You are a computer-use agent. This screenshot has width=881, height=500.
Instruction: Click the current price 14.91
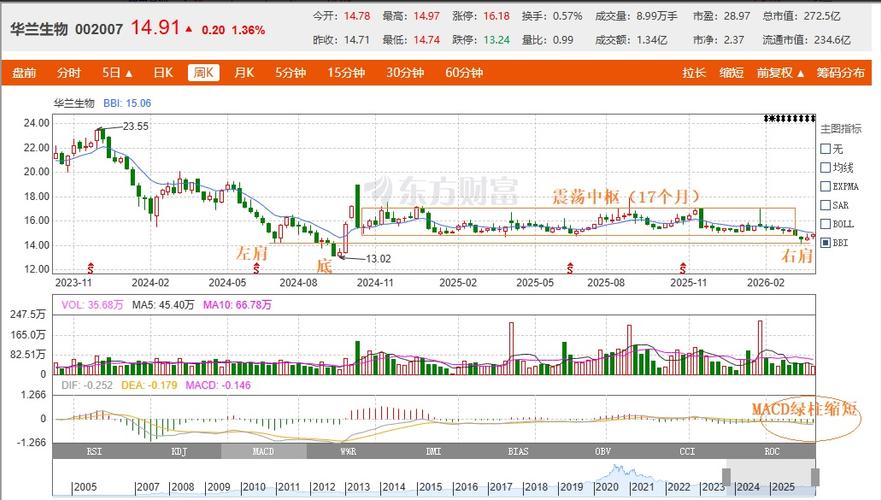pyautogui.click(x=155, y=28)
